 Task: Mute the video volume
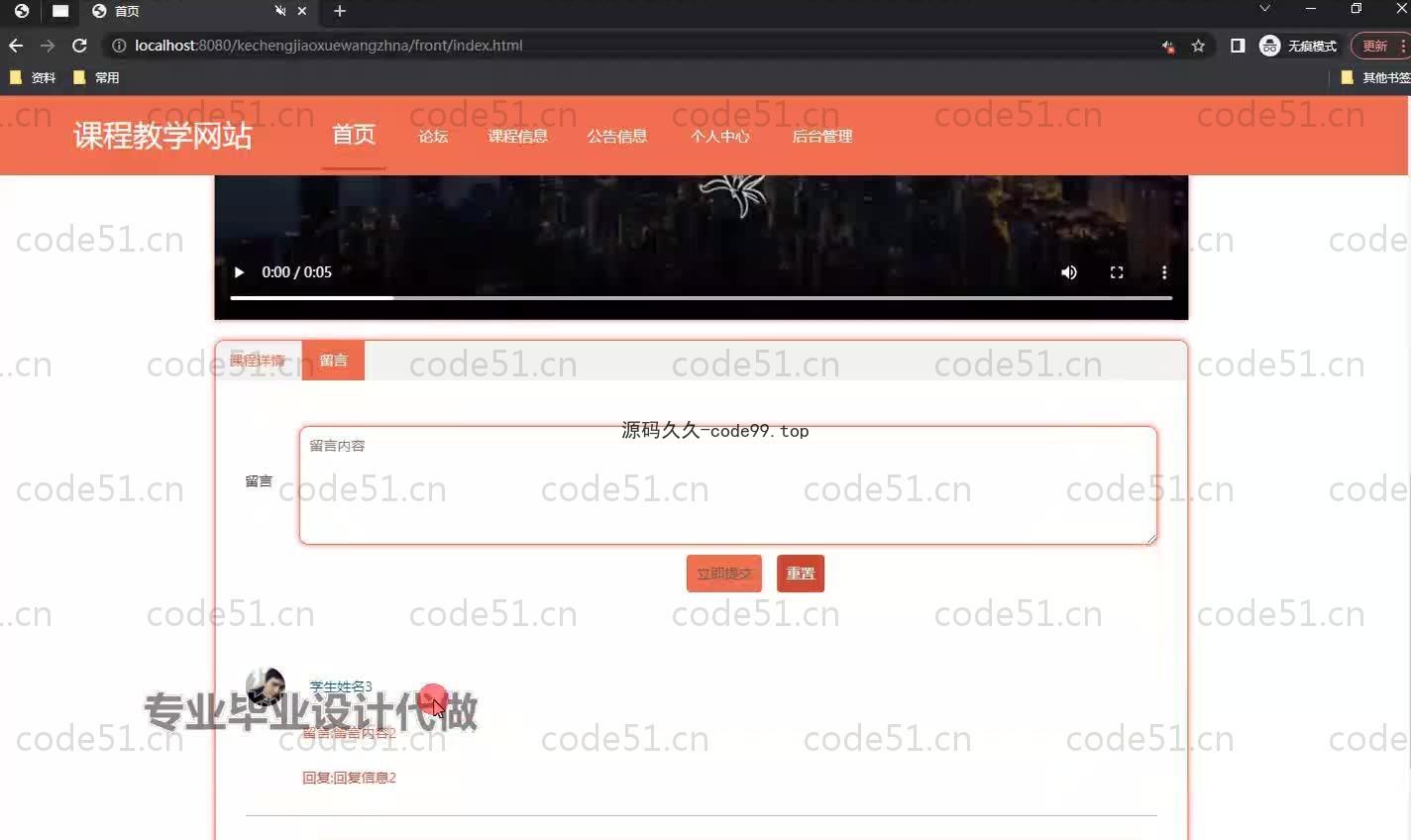(1069, 272)
